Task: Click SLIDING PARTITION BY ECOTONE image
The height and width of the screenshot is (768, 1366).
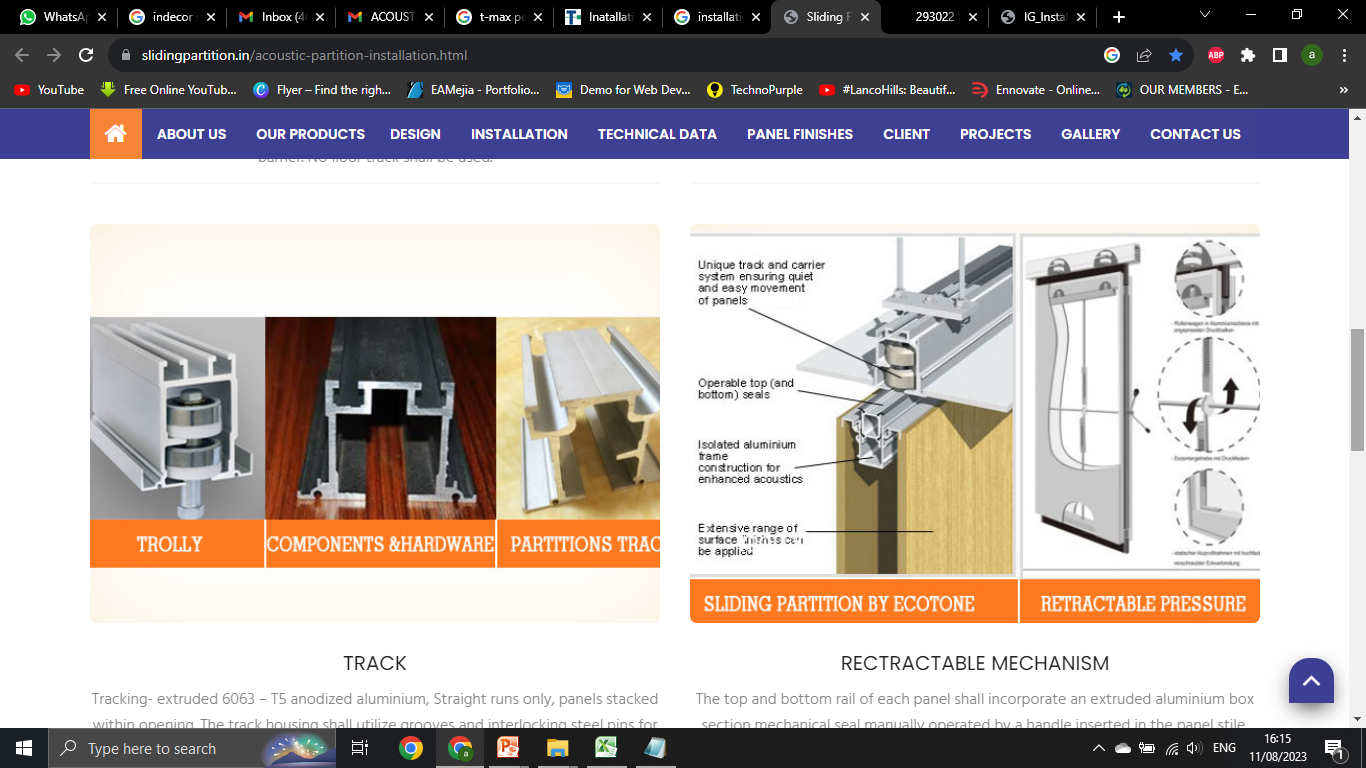Action: [x=853, y=428]
